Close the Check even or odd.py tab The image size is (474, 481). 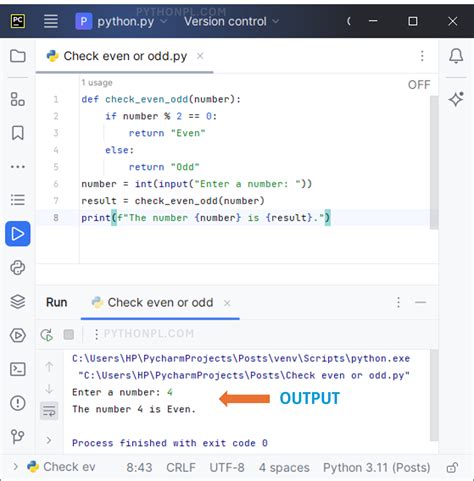[x=200, y=56]
